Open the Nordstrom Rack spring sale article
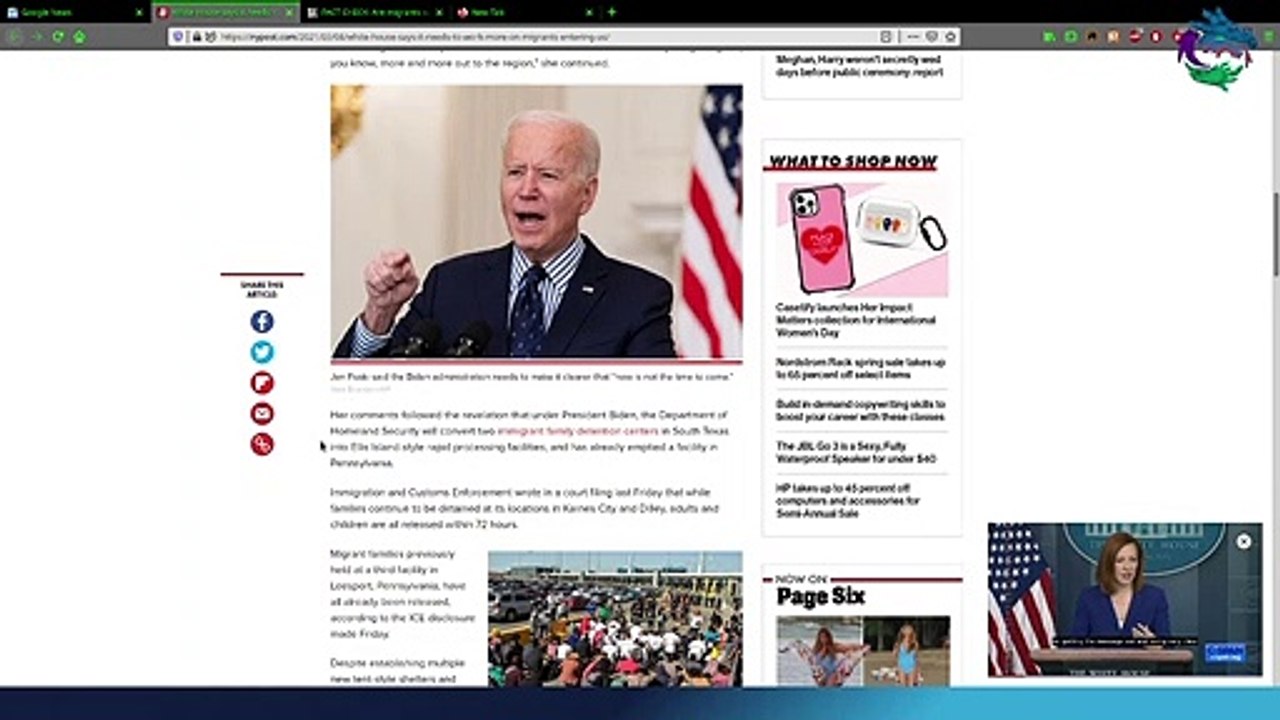The image size is (1280, 720). pyautogui.click(x=860, y=368)
